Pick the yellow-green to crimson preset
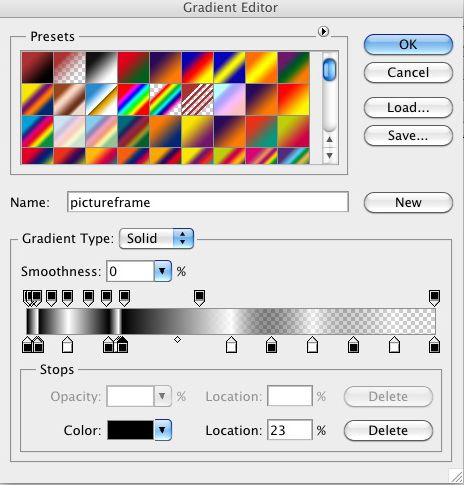464x485 pixels. point(293,131)
